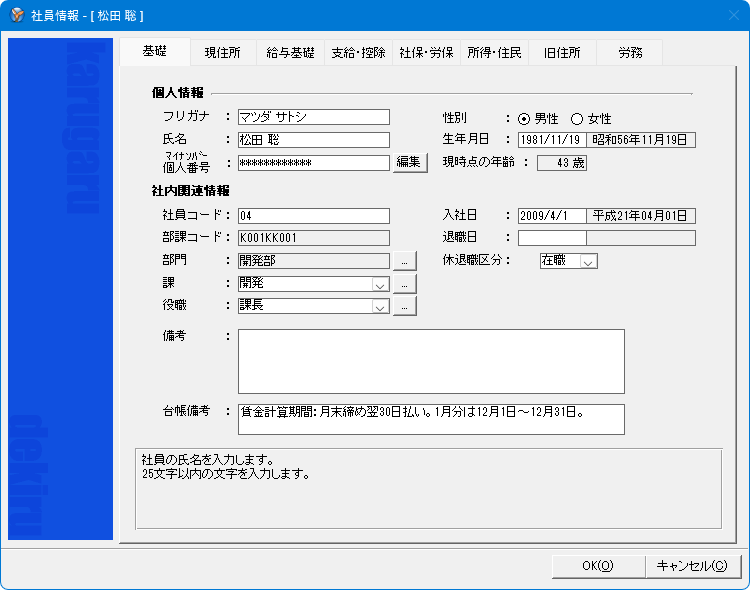Click the 氏名 input field
Screen dimensions: 750x590
312,140
